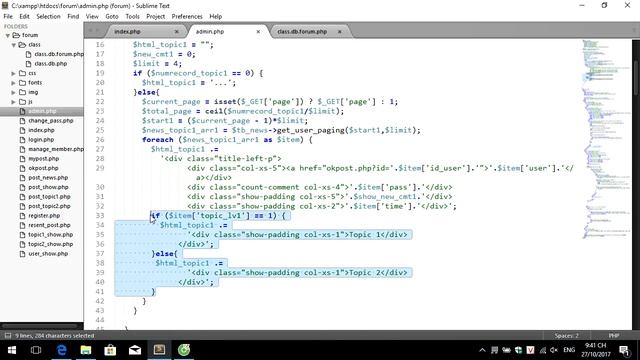Open the Action Center notifications
This screenshot has height=360, width=640.
[x=624, y=350]
